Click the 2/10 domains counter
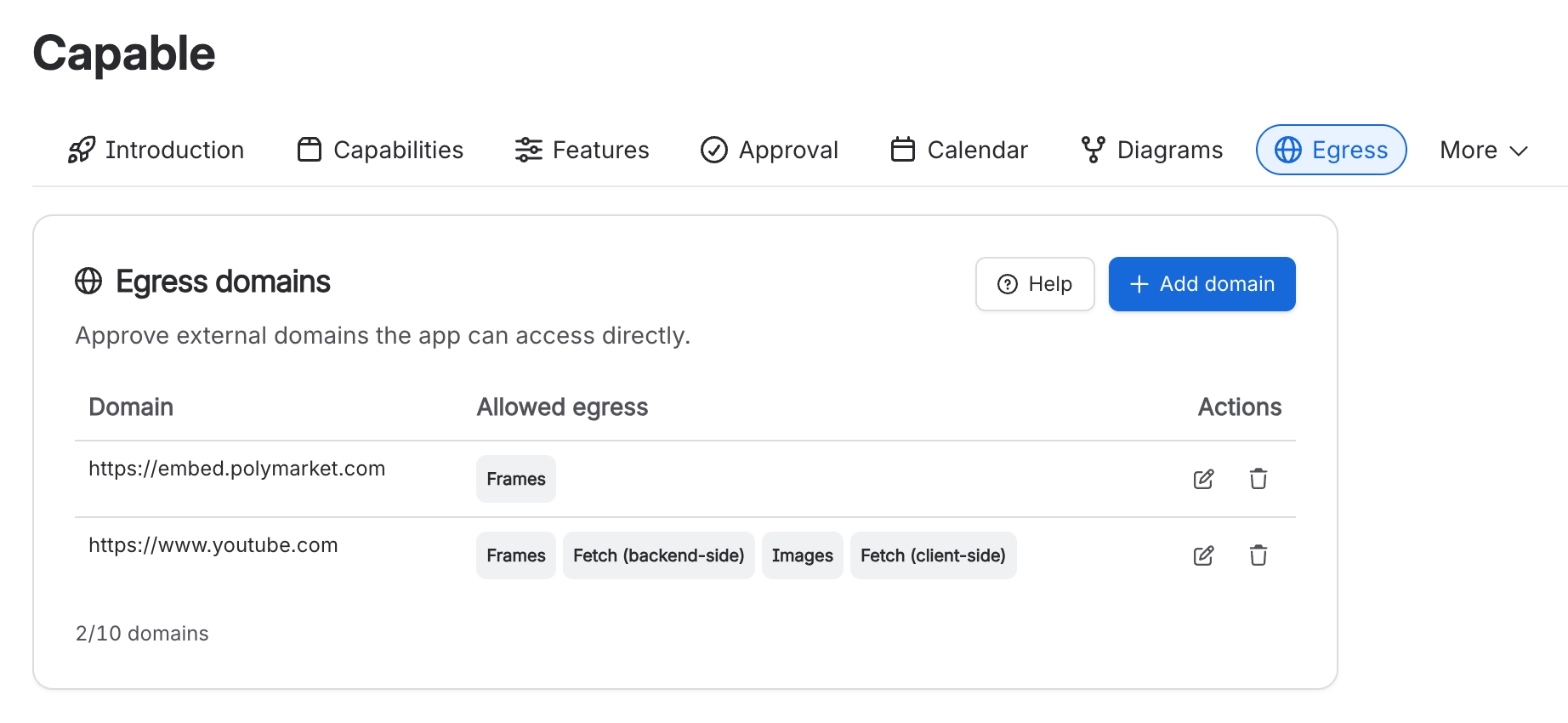This screenshot has height=723, width=1568. 142,634
